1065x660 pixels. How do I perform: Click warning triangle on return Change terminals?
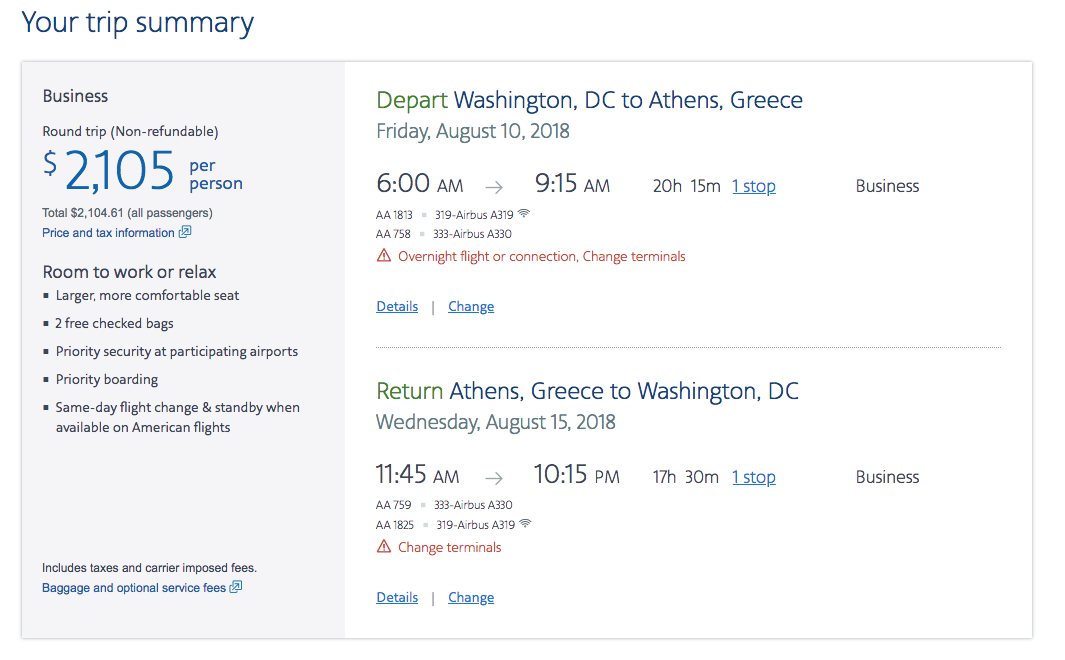tap(384, 547)
